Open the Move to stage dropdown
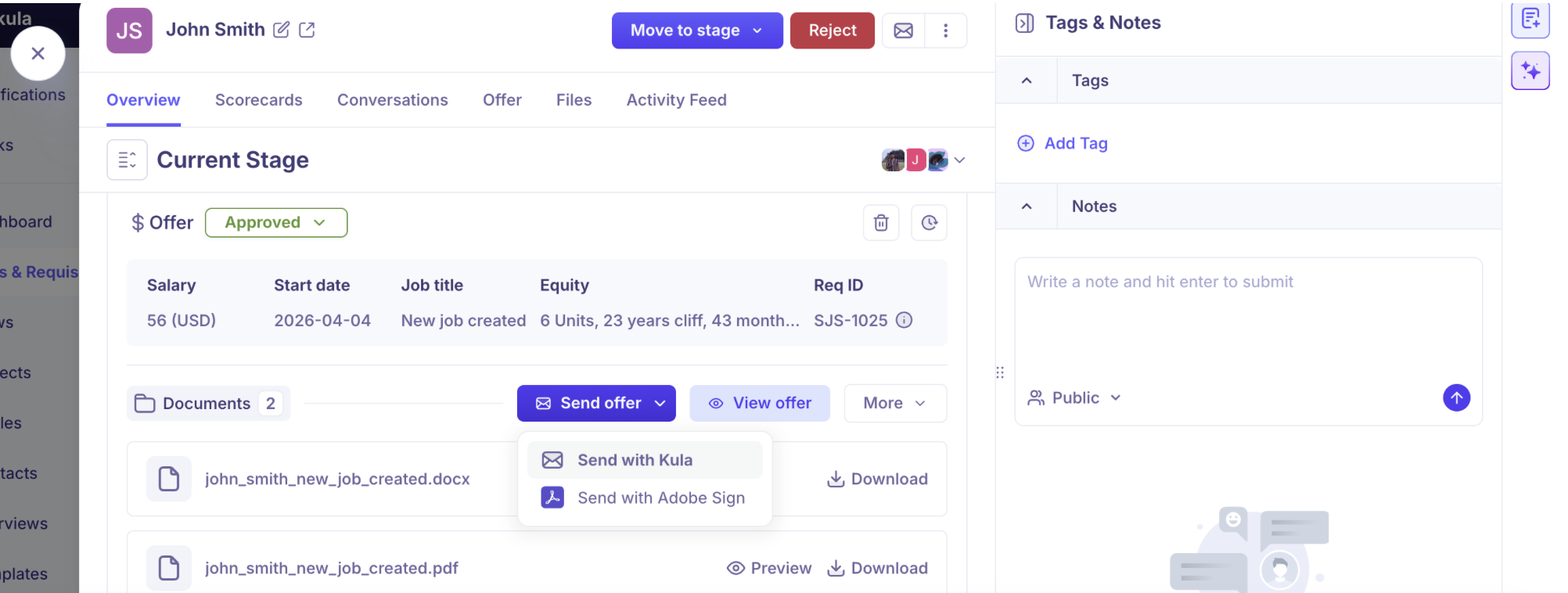 click(x=696, y=31)
